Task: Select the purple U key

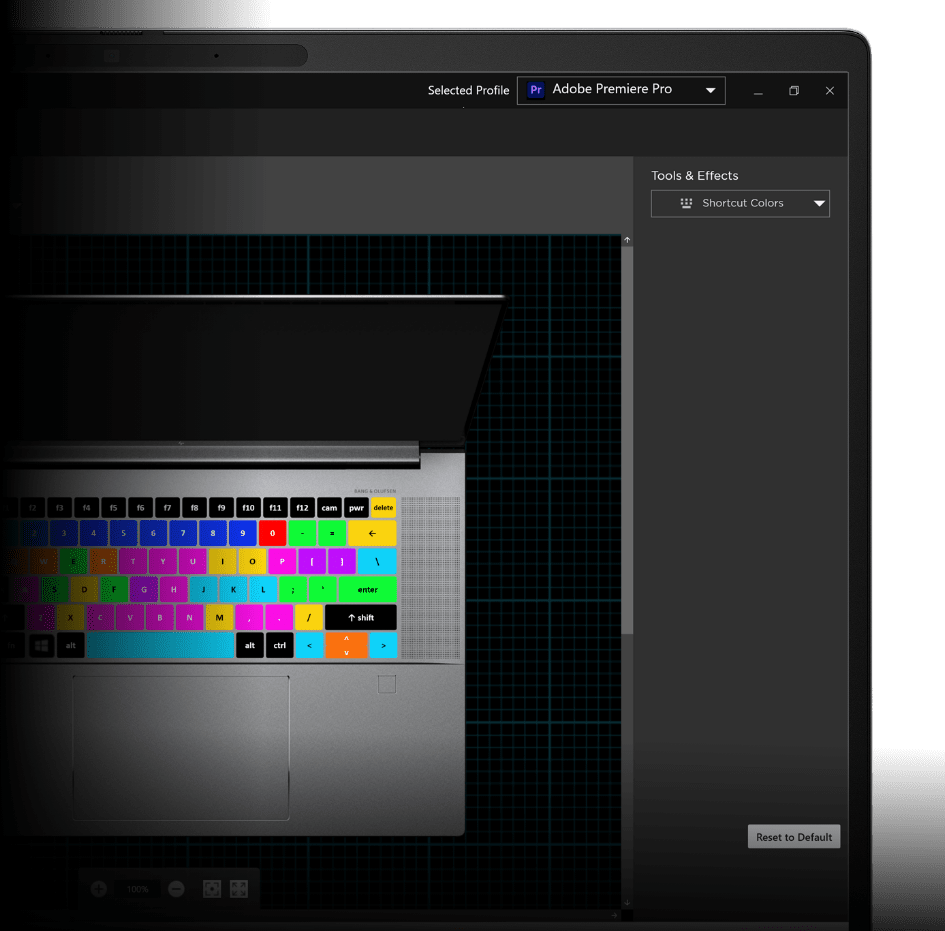Action: 193,562
